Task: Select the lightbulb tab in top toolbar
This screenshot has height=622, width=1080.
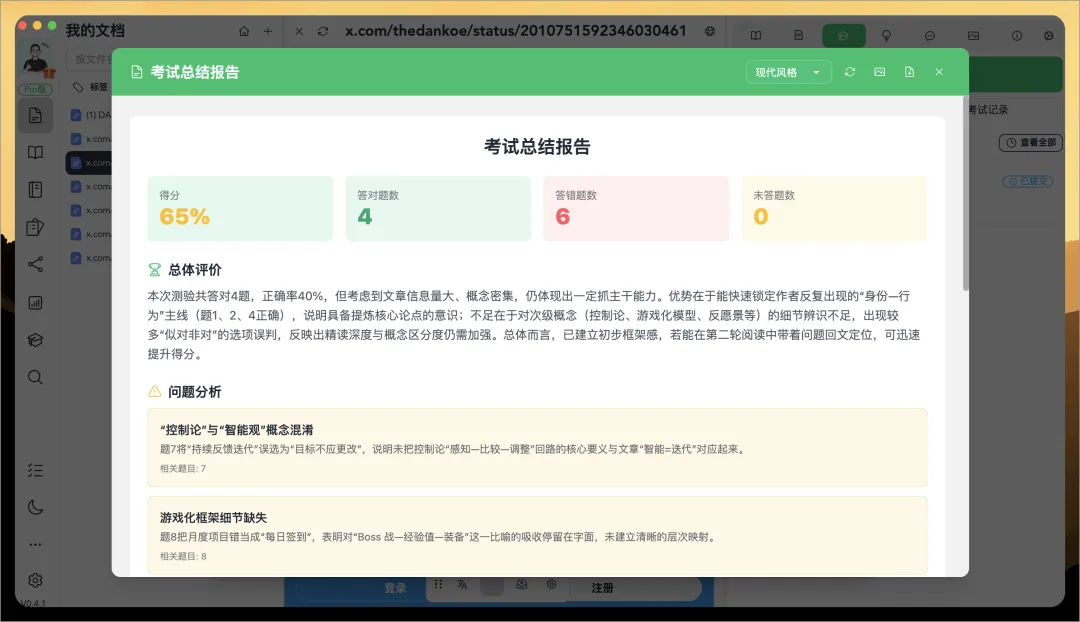Action: (886, 35)
